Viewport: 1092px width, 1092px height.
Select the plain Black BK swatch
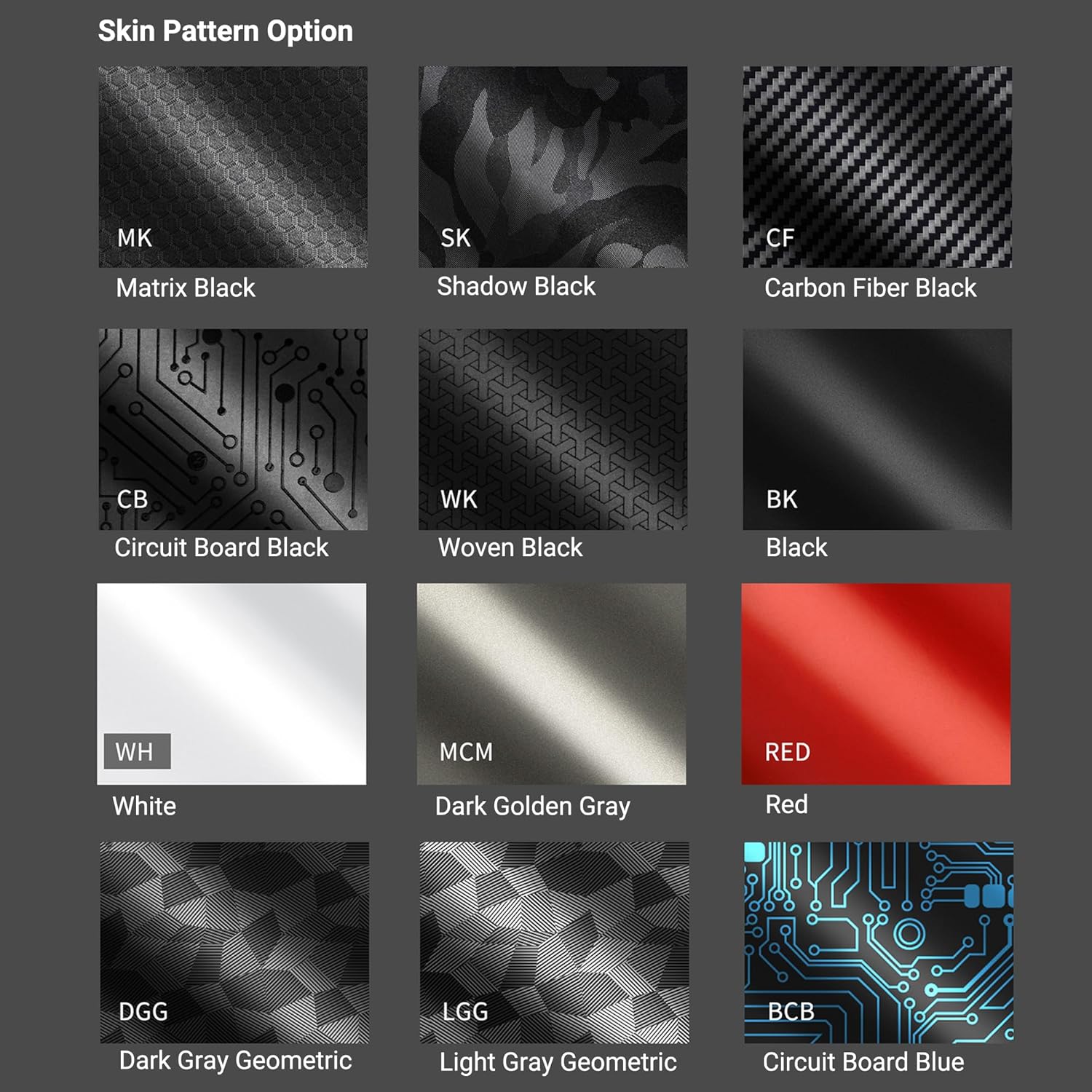(x=877, y=429)
